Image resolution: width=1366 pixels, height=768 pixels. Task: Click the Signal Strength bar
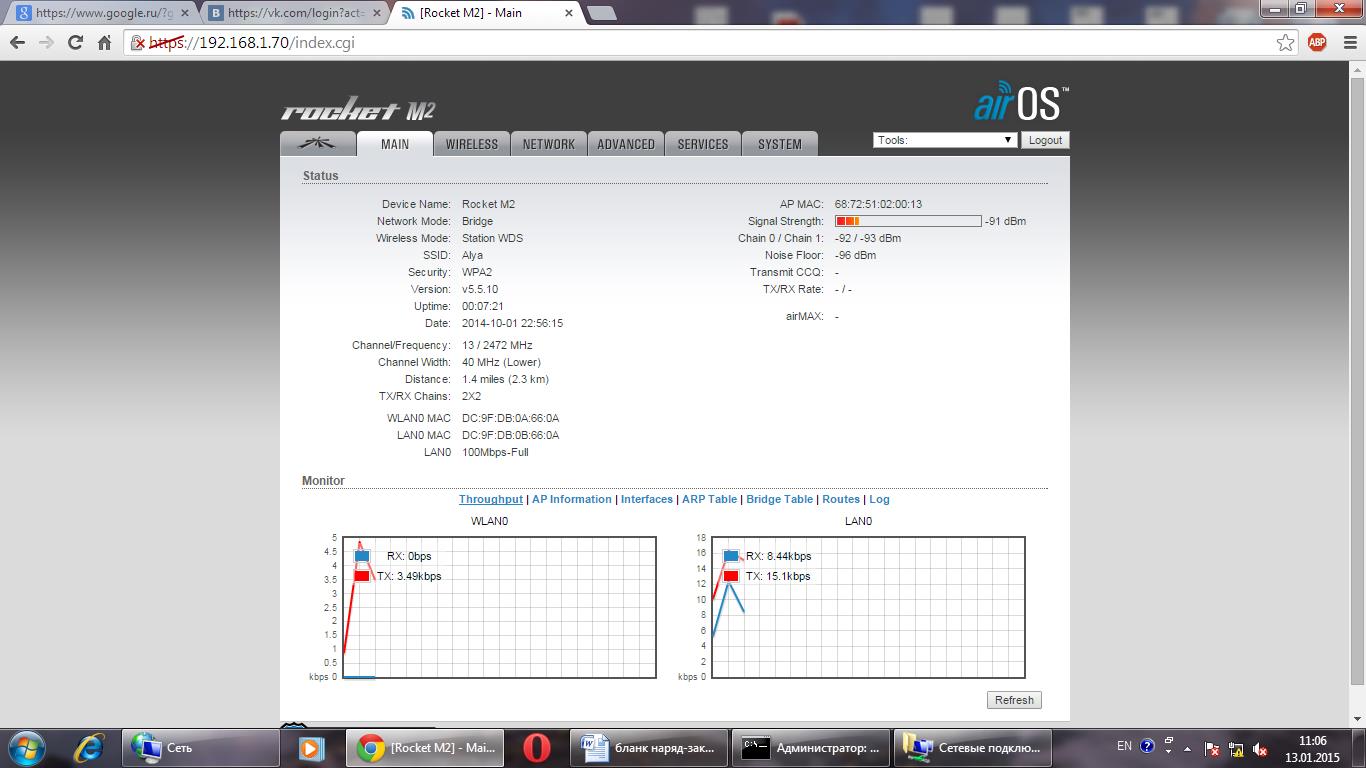click(908, 221)
